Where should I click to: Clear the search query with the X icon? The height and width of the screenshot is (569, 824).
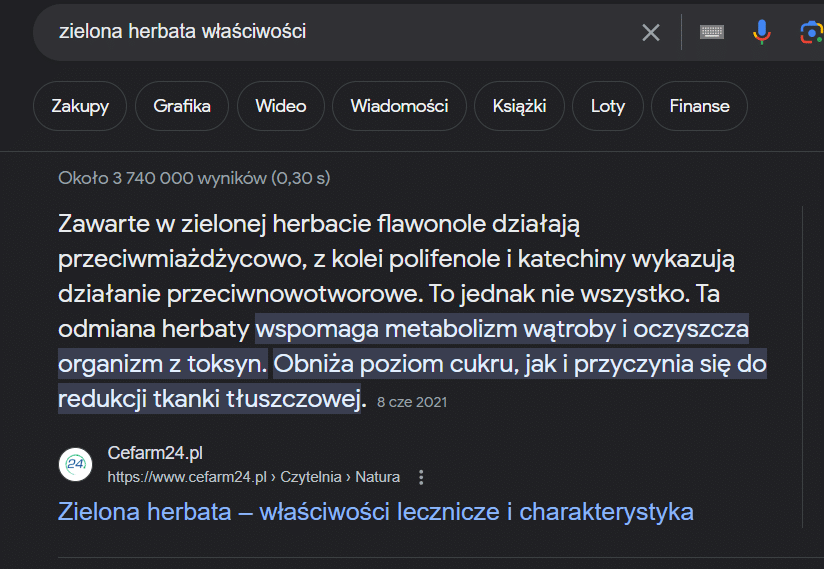tap(651, 33)
